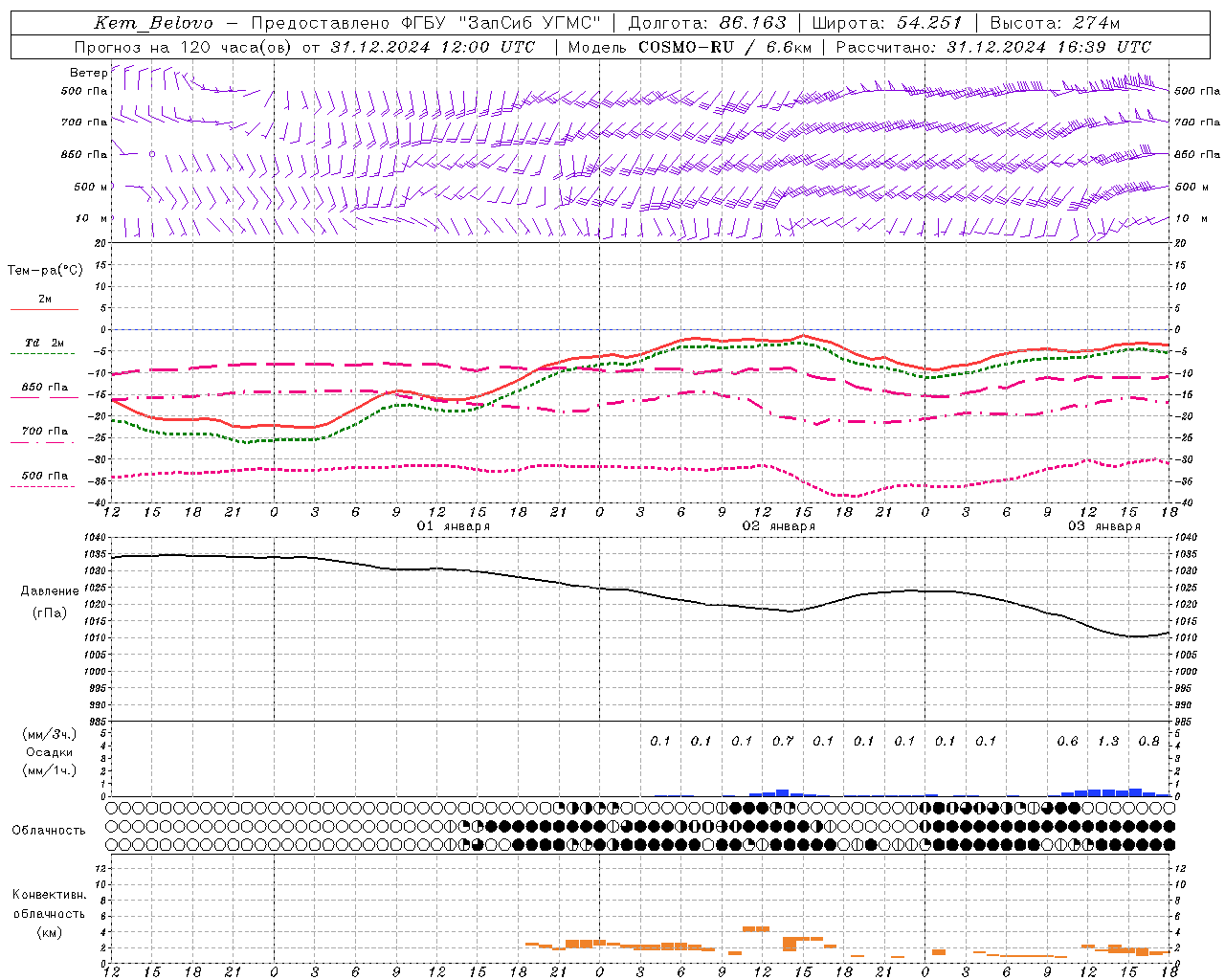Viewport: 1225px width, 980px height.
Task: Click the '850 гПа' temperature legend entry
Action: pos(45,388)
